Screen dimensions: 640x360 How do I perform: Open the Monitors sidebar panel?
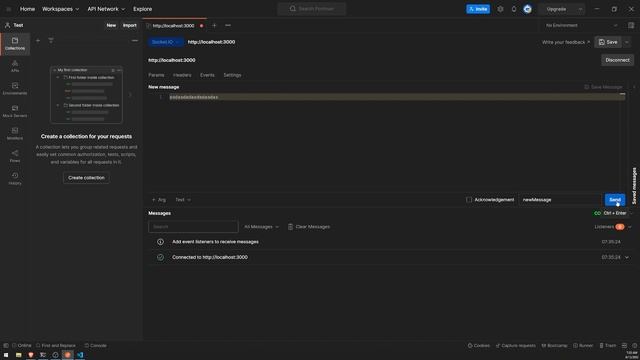pyautogui.click(x=15, y=133)
